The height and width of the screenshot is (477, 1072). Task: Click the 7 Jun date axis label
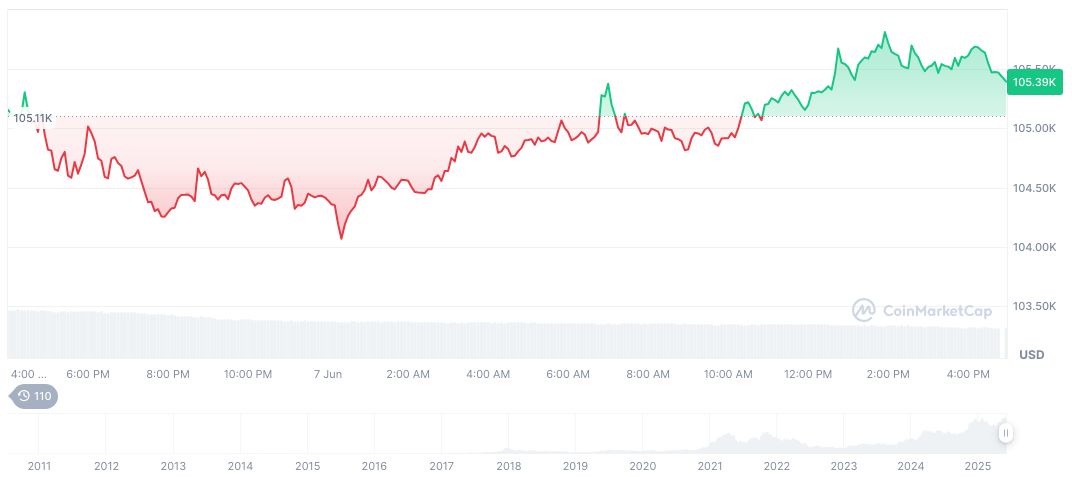(328, 374)
